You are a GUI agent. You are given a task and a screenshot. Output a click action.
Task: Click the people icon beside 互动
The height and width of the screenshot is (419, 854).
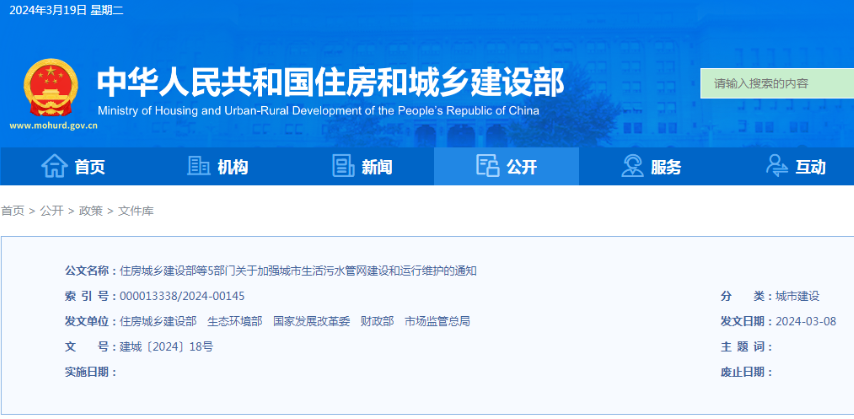[x=777, y=166]
